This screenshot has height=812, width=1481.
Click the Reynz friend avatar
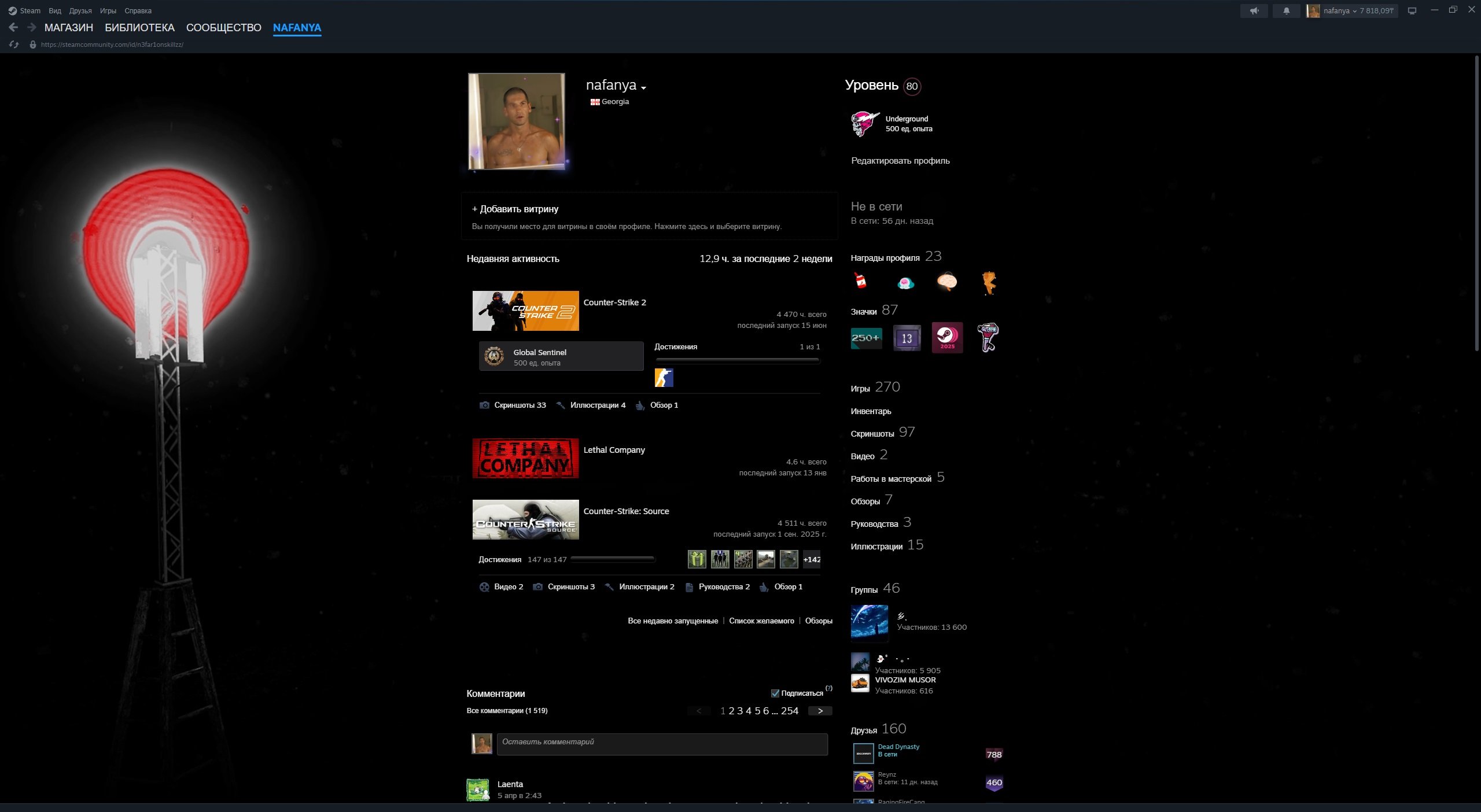(x=863, y=781)
